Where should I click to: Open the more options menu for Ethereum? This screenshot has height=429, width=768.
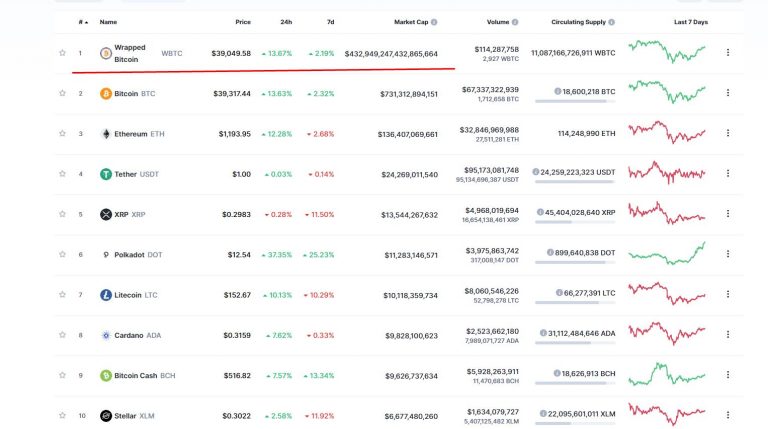(728, 133)
